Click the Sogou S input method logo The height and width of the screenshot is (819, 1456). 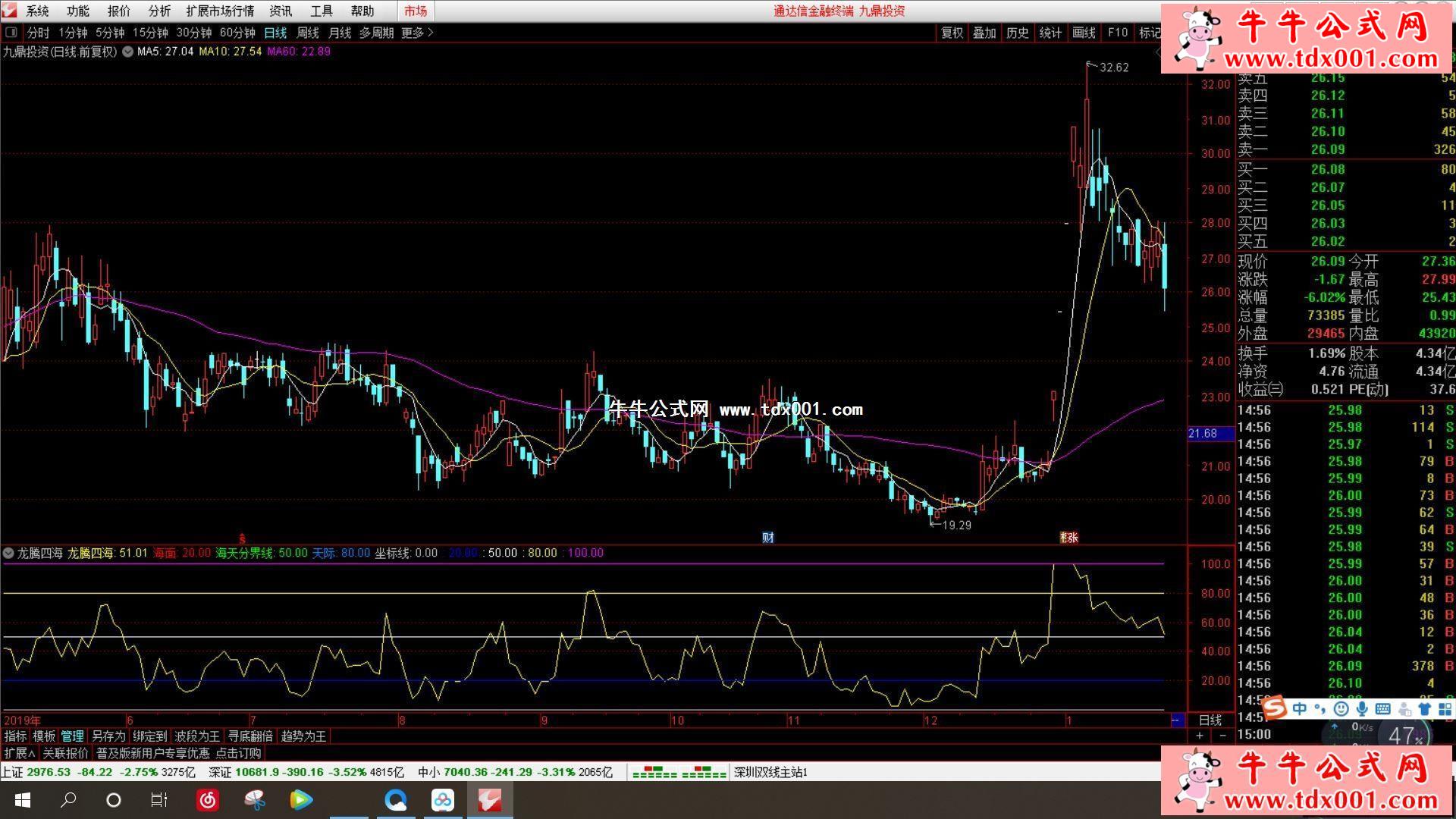point(1276,709)
